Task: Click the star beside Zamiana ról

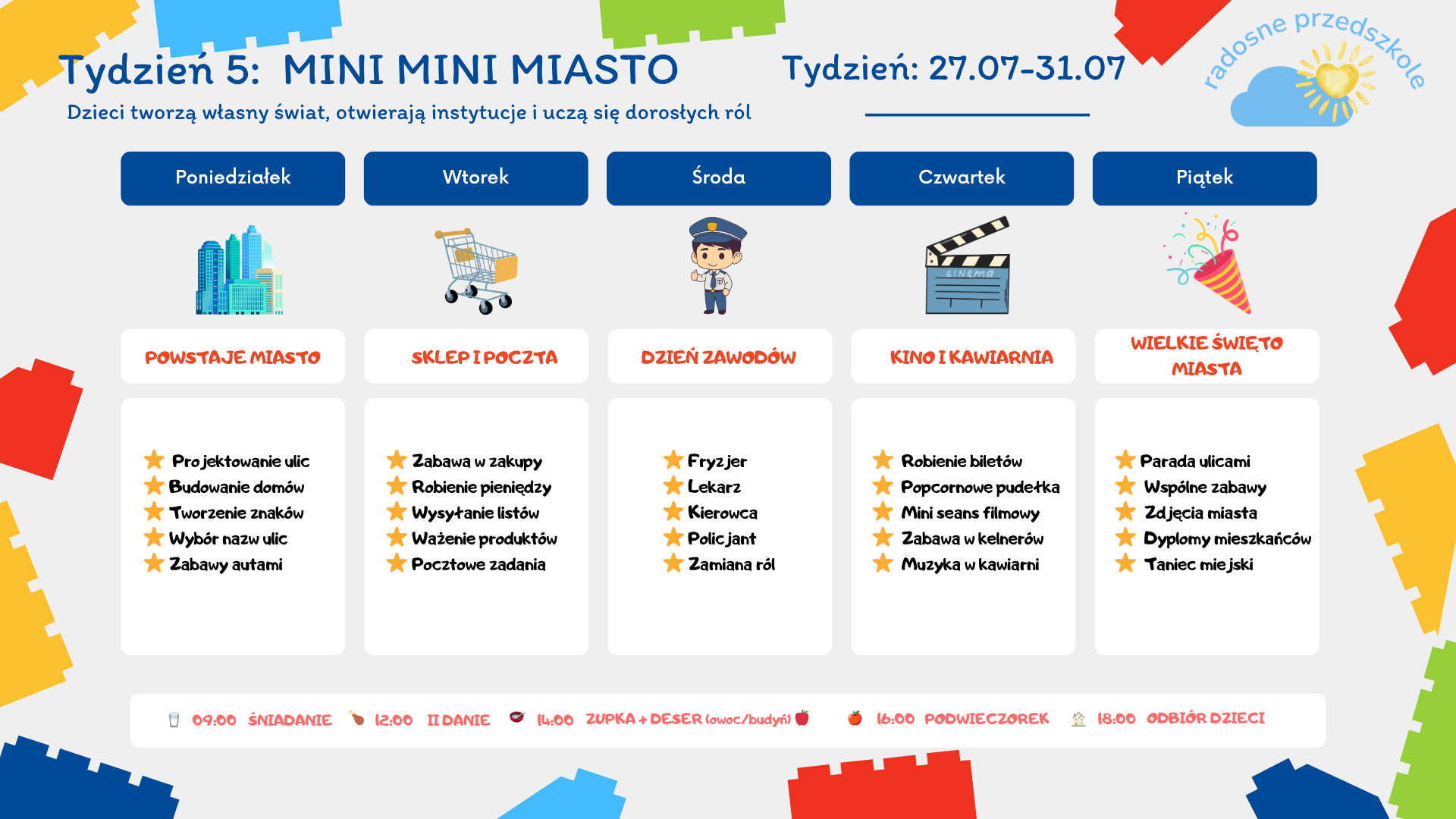Action: tap(673, 563)
